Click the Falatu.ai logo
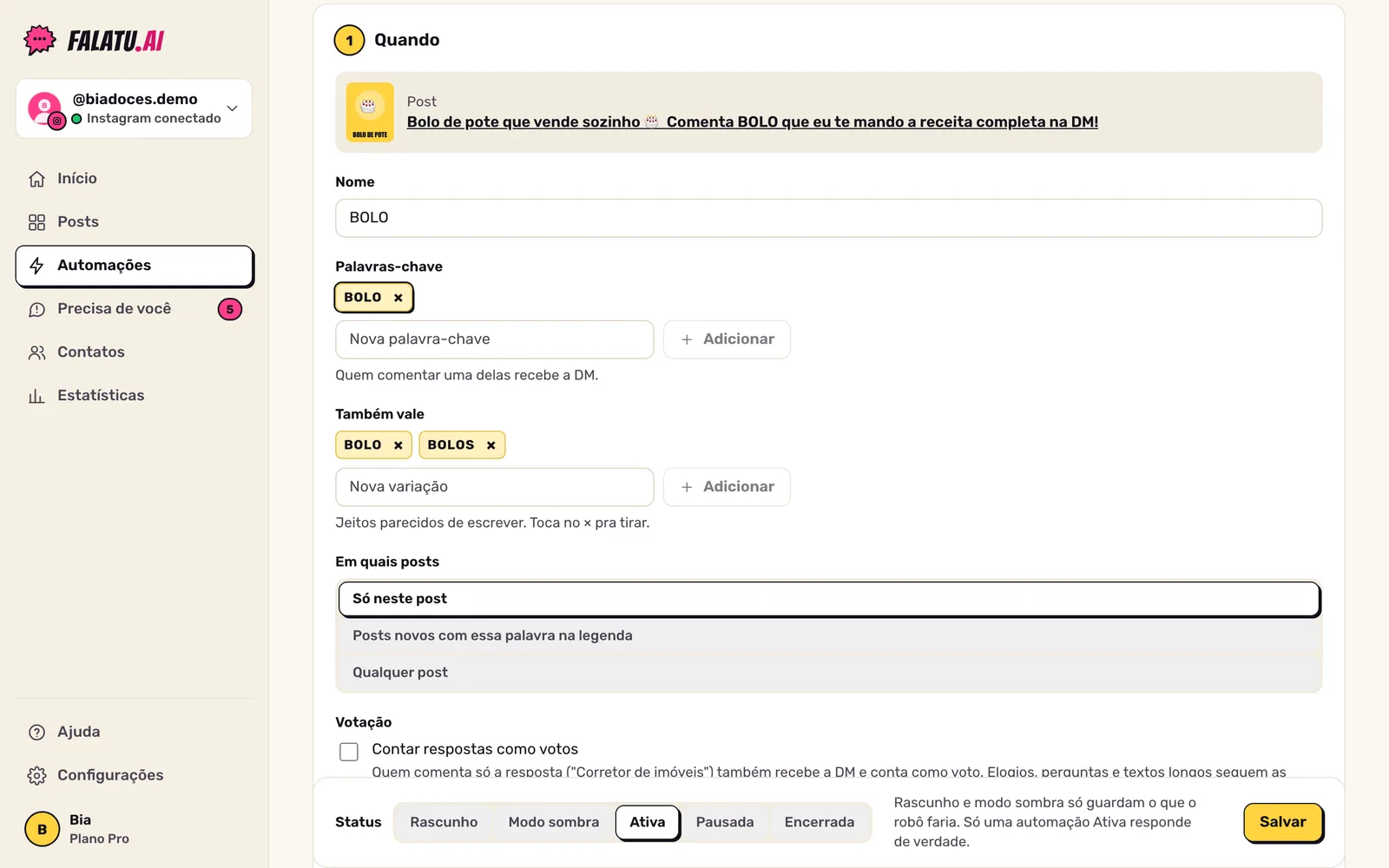Screen dimensions: 1389x868 94,40
